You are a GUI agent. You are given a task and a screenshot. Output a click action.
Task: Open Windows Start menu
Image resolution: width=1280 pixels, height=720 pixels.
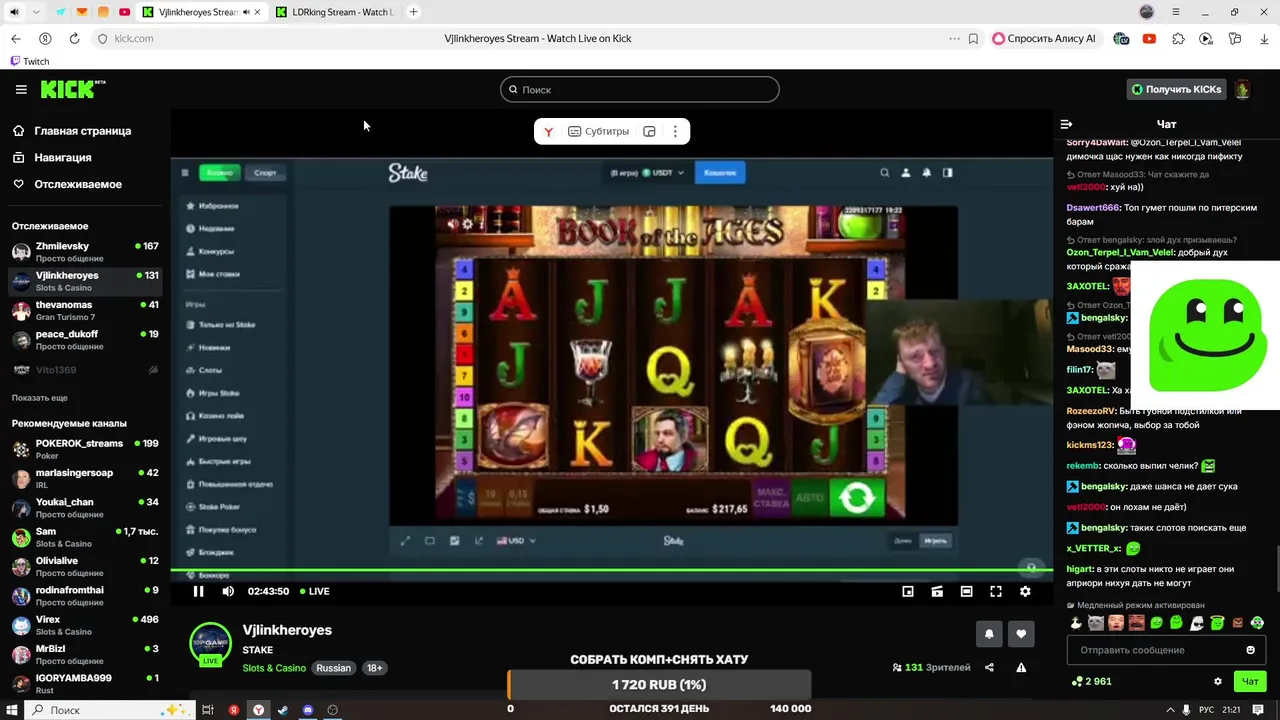[11, 710]
